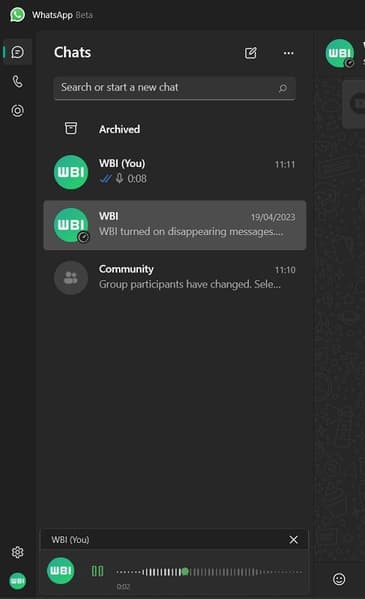Open the WBI (You) chat

point(175,172)
